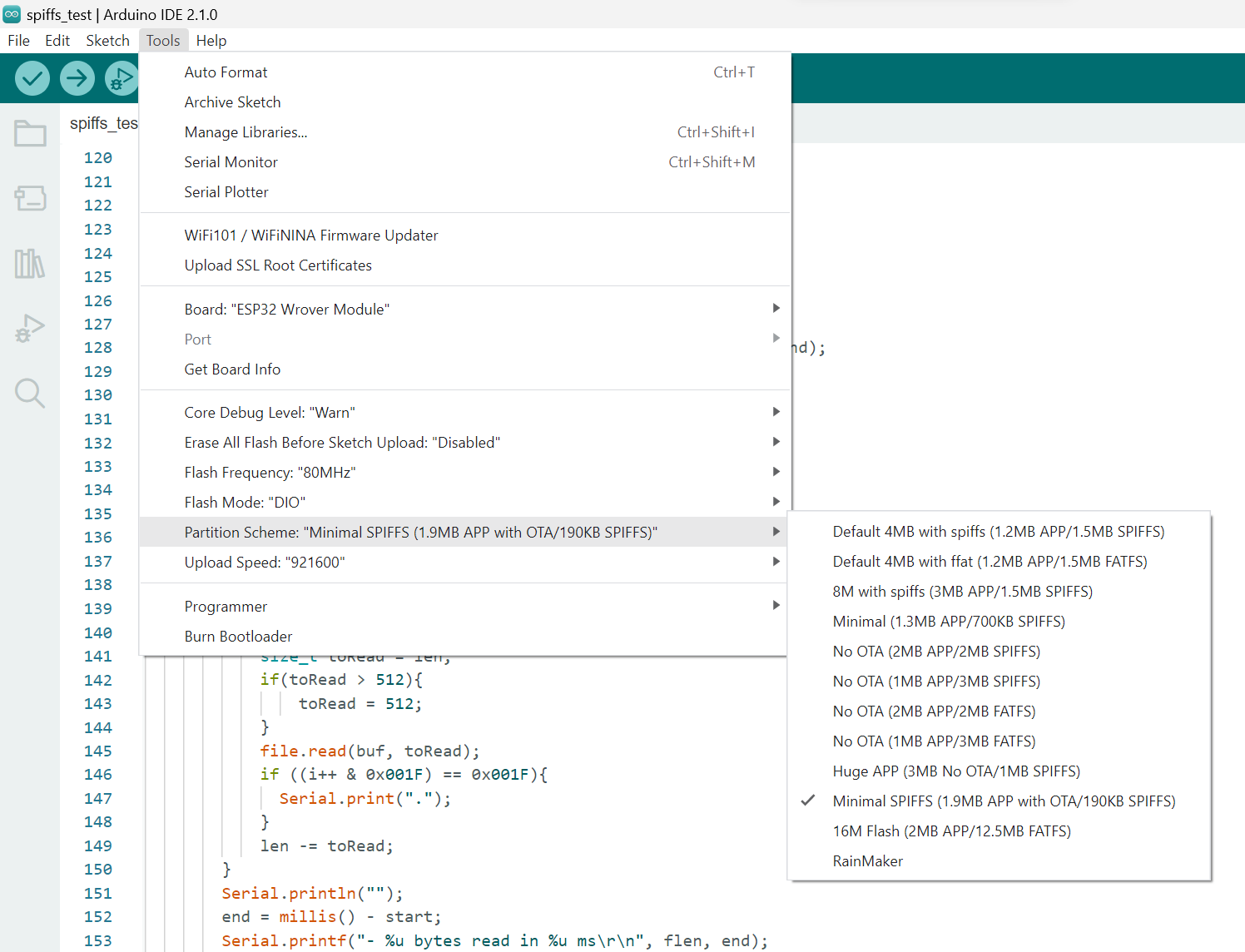Select Minimal (1.3MB APP/700KB SPIFFS) scheme
Screen dimensions: 1245x952
[999, 622]
